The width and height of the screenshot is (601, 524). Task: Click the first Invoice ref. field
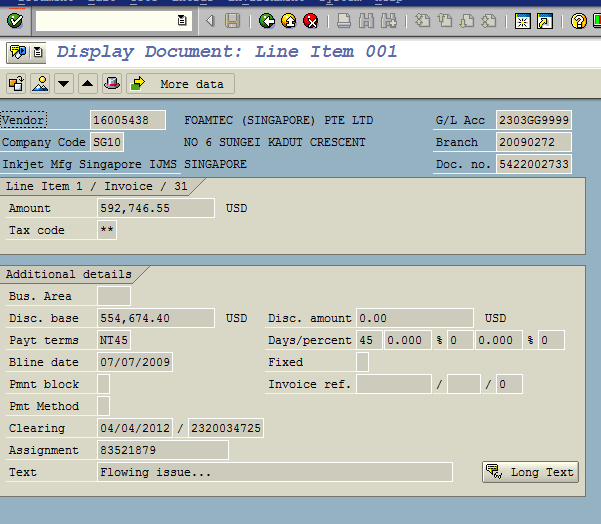point(394,384)
